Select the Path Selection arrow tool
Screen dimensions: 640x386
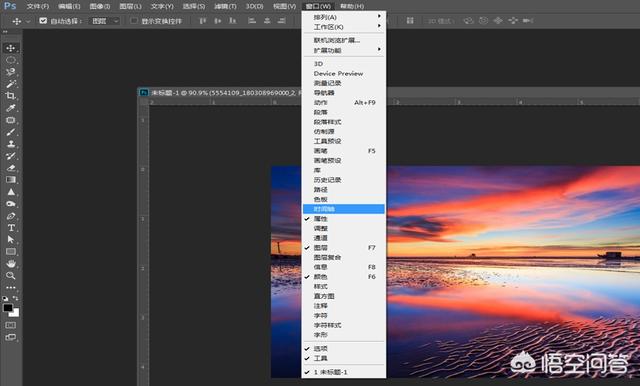tap(11, 240)
